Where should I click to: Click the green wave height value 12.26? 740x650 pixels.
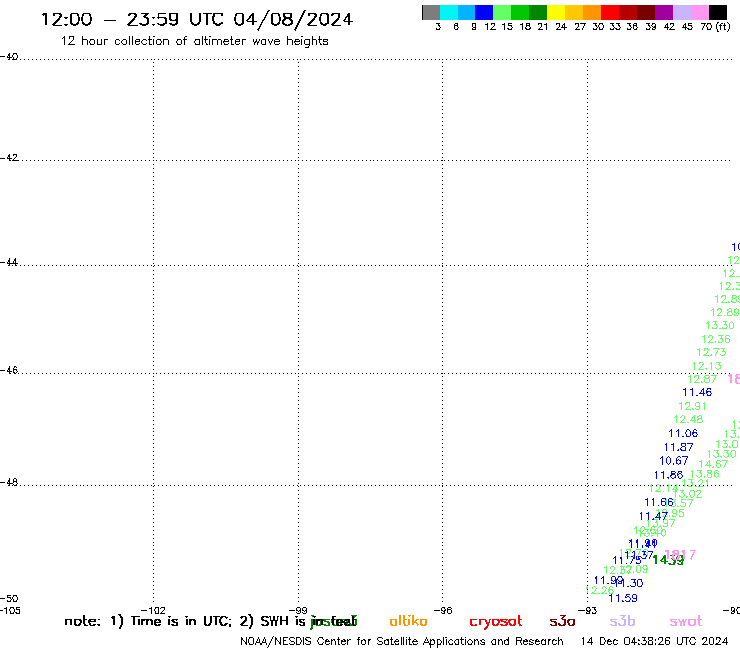[599, 591]
